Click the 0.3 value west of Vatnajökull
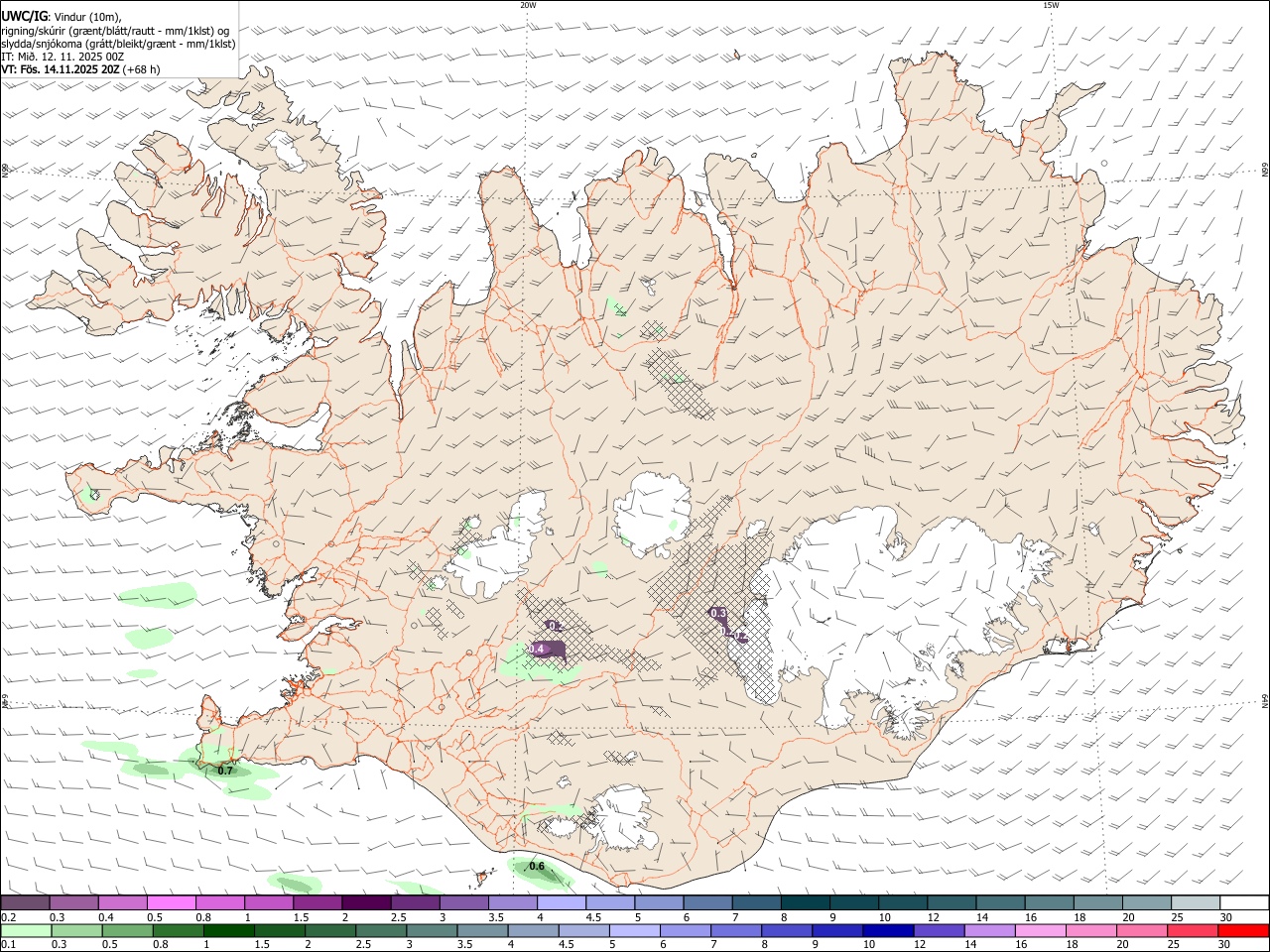 (x=719, y=613)
